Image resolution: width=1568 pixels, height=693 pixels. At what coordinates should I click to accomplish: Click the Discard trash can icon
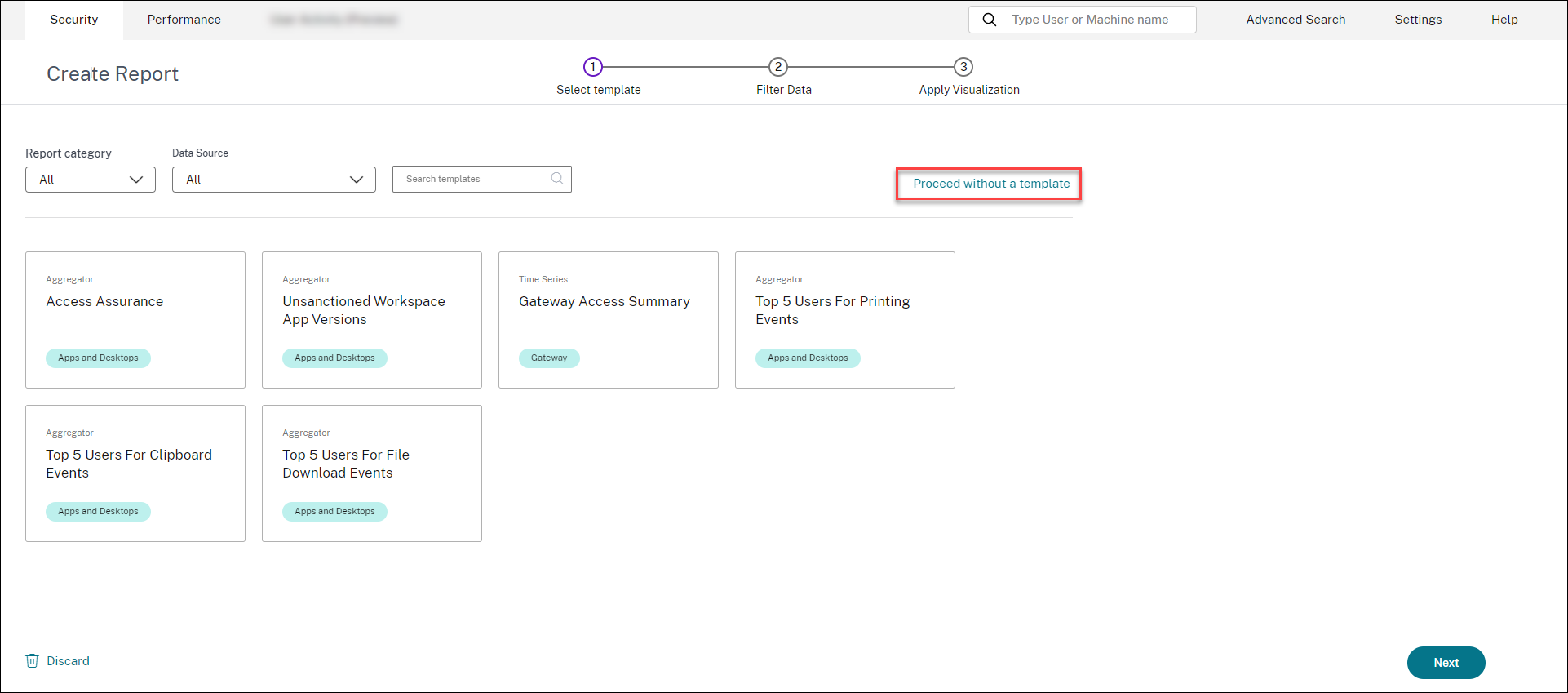(x=33, y=661)
